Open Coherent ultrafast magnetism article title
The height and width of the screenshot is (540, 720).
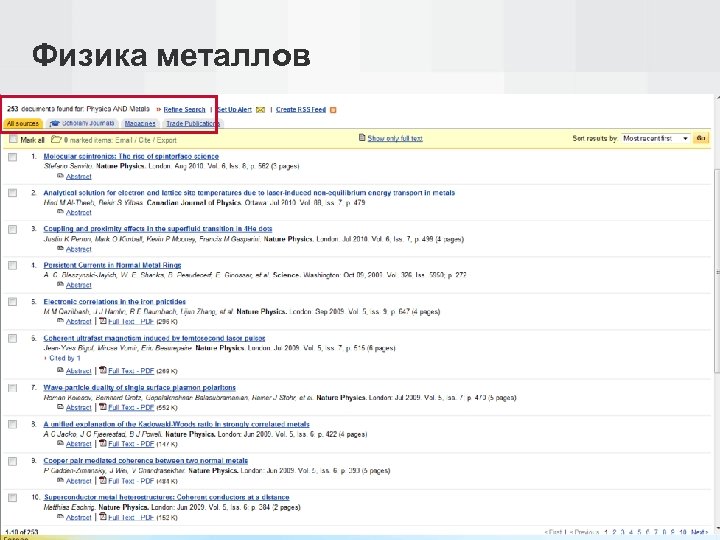154,338
